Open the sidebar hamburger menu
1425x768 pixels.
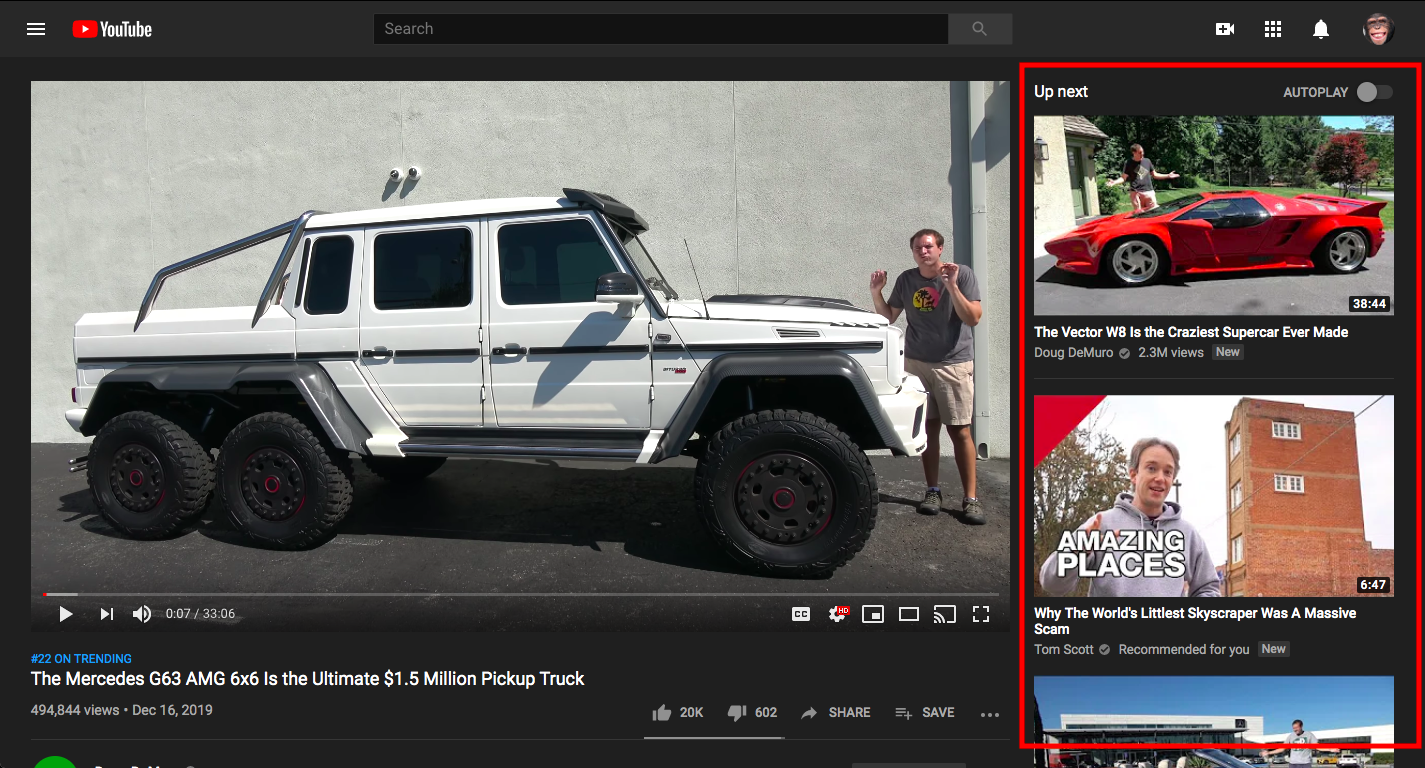(x=35, y=28)
